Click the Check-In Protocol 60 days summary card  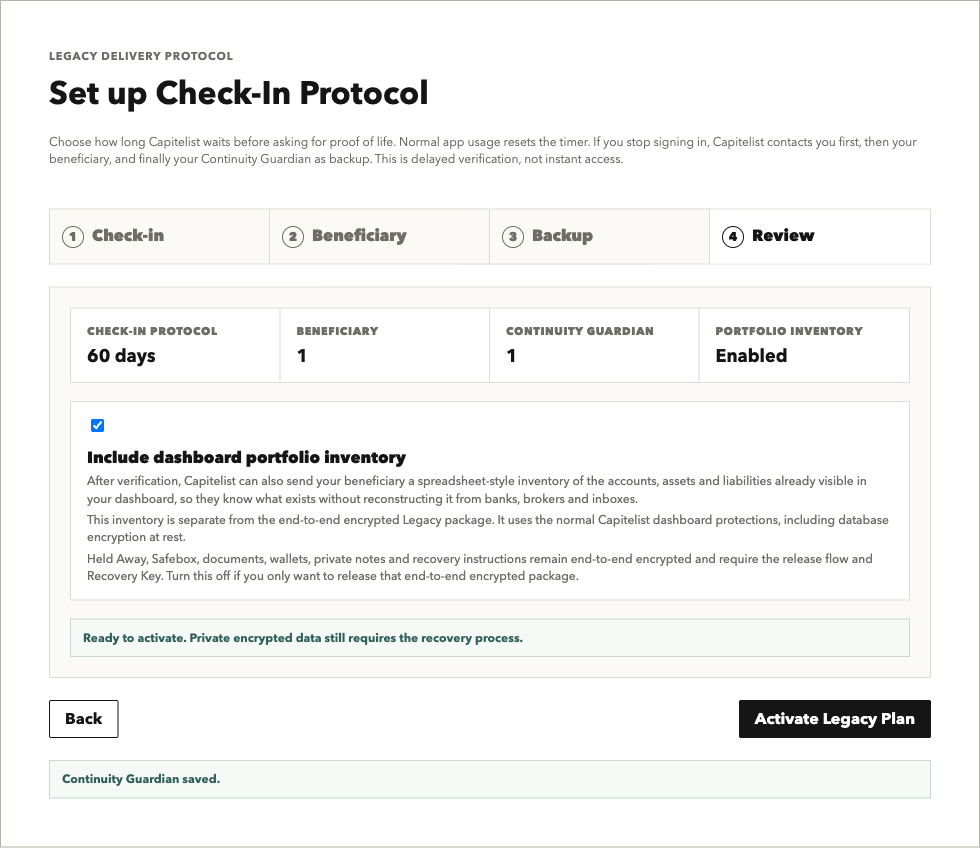175,345
